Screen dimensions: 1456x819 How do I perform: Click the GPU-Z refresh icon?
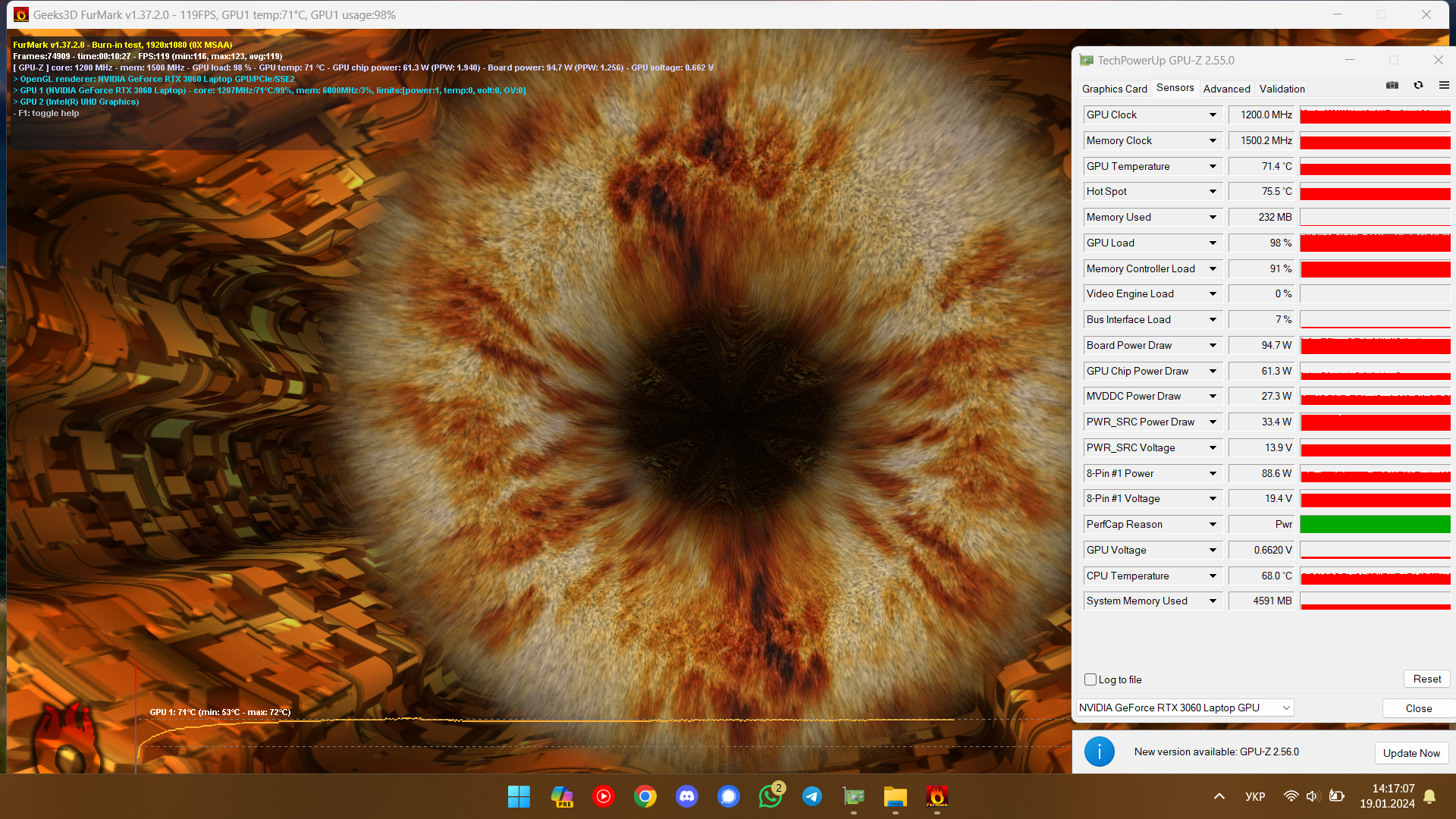click(x=1418, y=86)
